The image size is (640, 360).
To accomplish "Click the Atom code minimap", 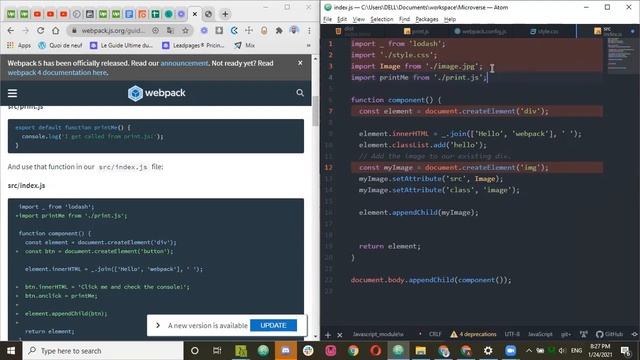I will coord(620,56).
